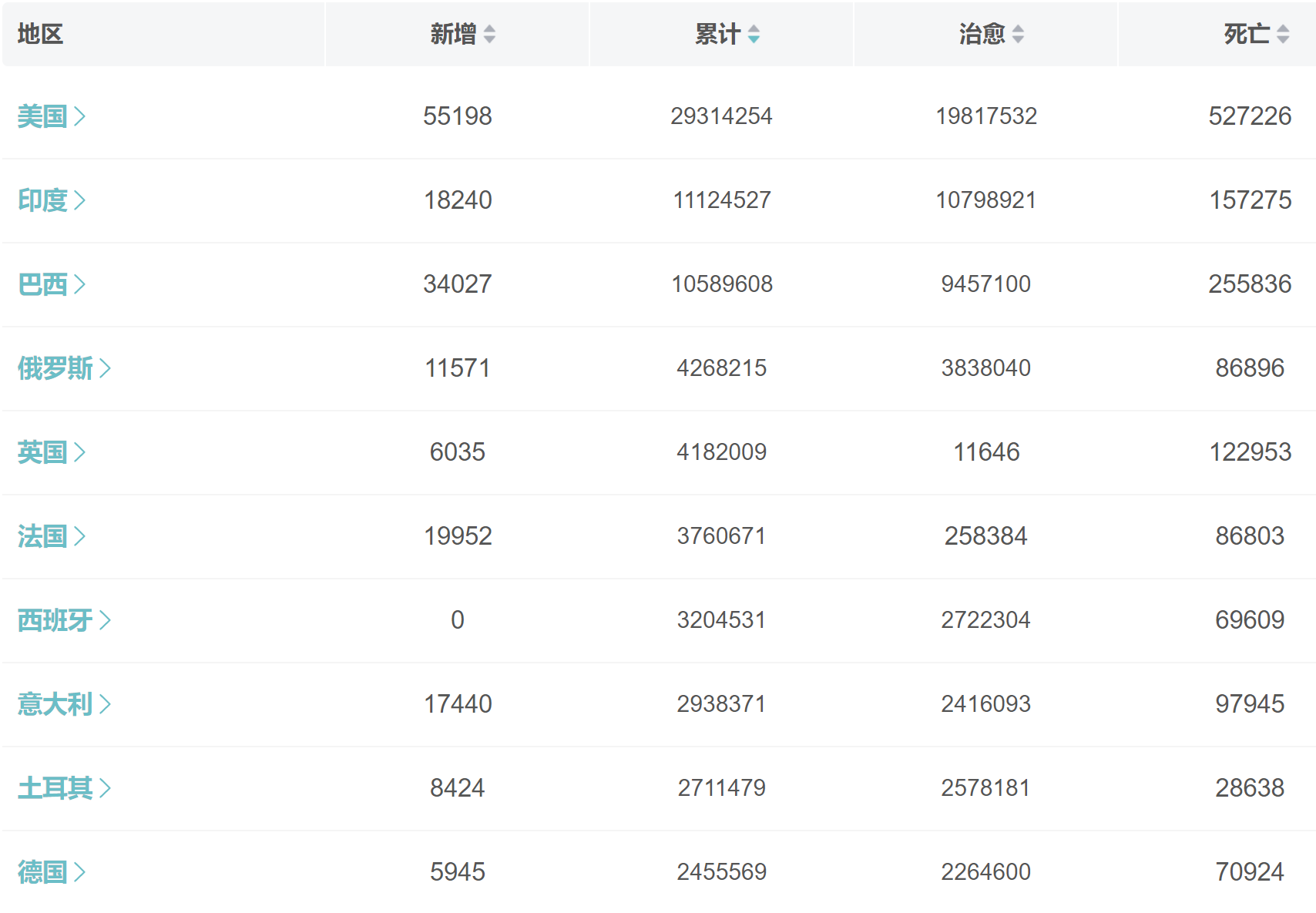The image size is (1316, 913).
Task: Open the 英国 country link
Action: 51,452
